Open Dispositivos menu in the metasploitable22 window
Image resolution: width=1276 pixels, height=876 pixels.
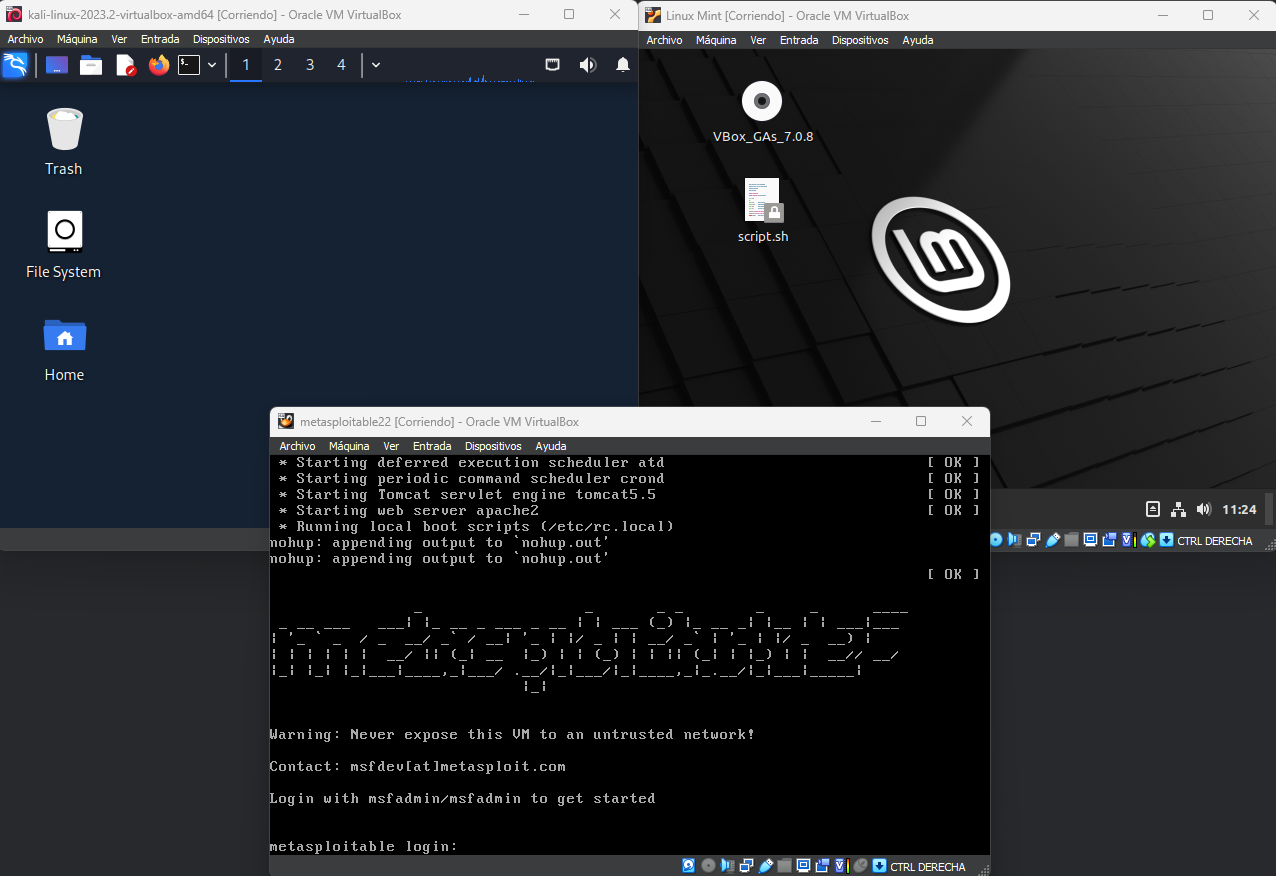[493, 446]
